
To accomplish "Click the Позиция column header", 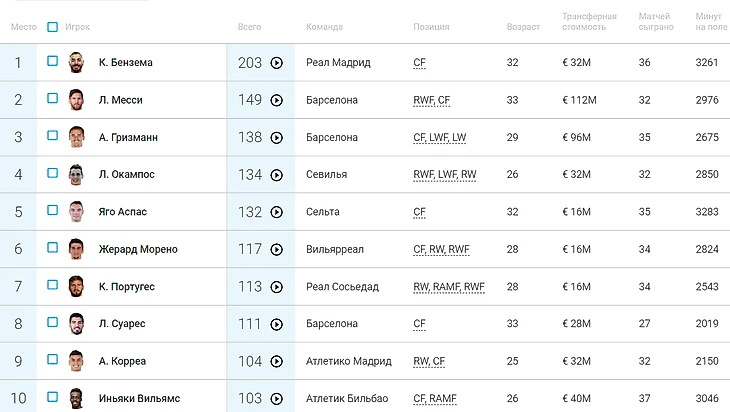I will pyautogui.click(x=430, y=27).
